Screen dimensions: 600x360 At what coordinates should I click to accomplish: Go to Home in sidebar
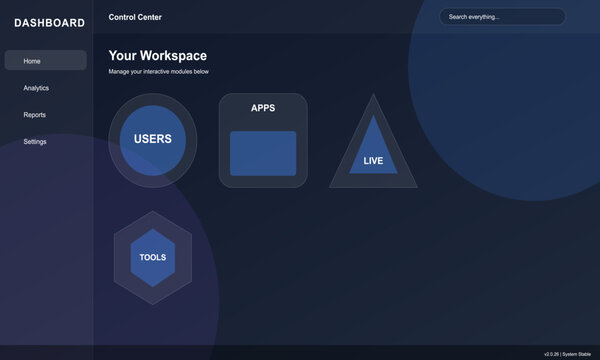click(x=46, y=60)
